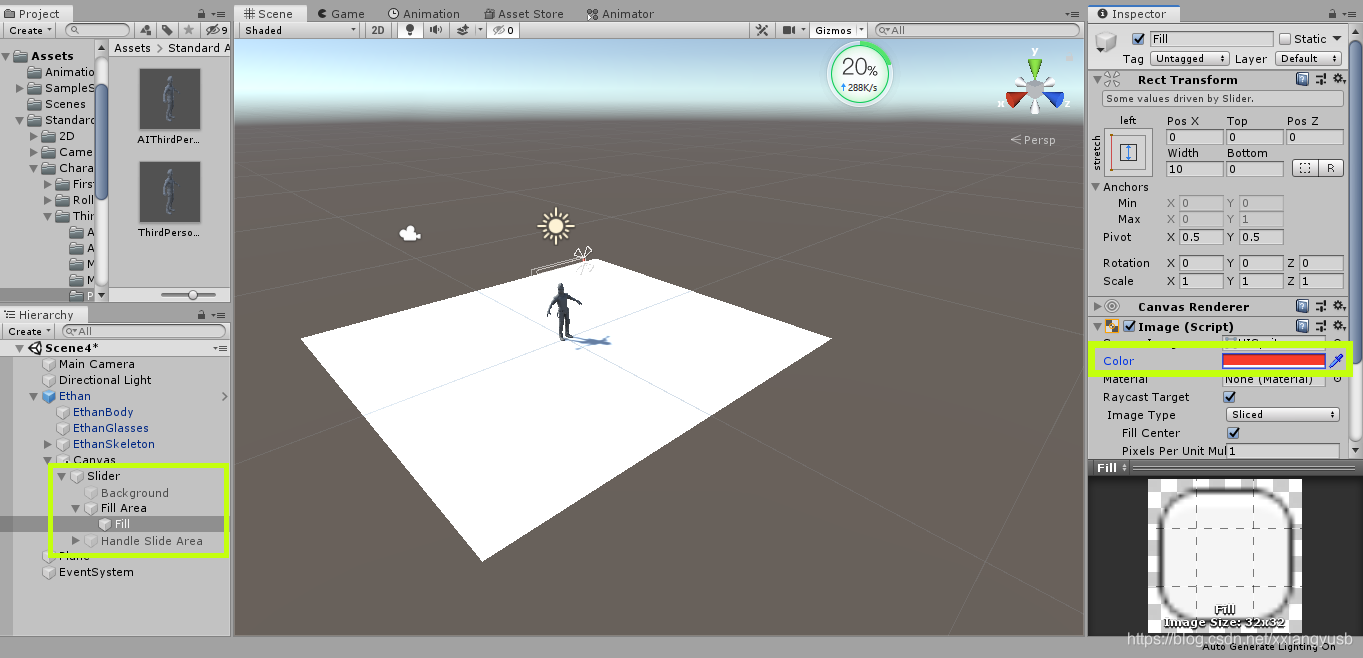The height and width of the screenshot is (658, 1363).
Task: Open Static flags dropdown arrow
Action: pyautogui.click(x=1336, y=39)
